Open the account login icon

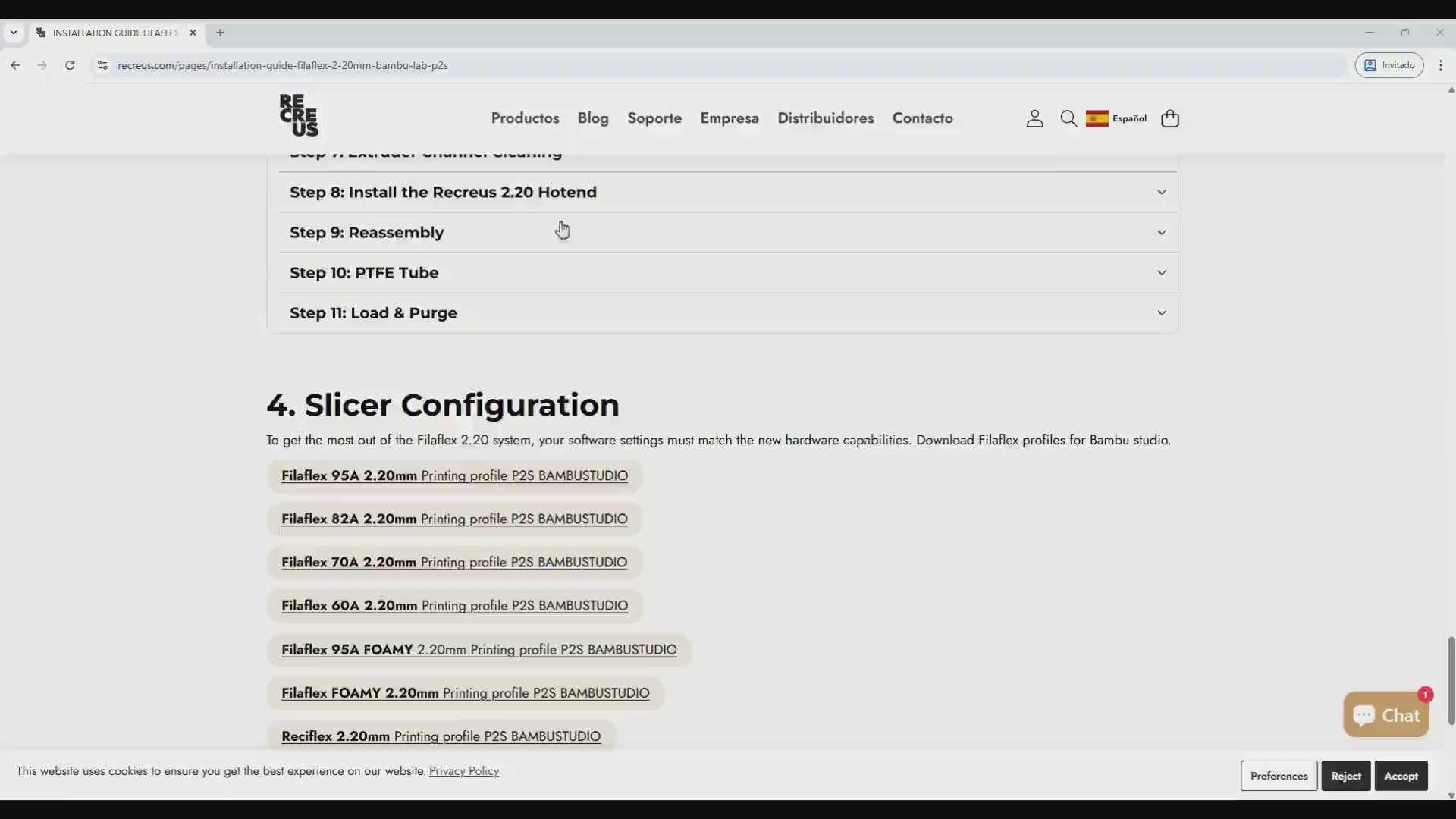point(1034,118)
